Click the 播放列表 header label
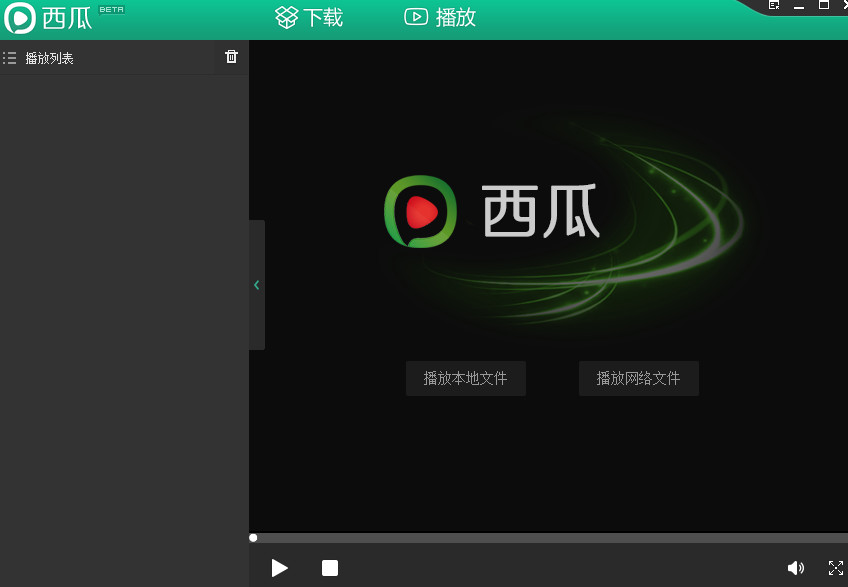The width and height of the screenshot is (848, 587). click(49, 58)
